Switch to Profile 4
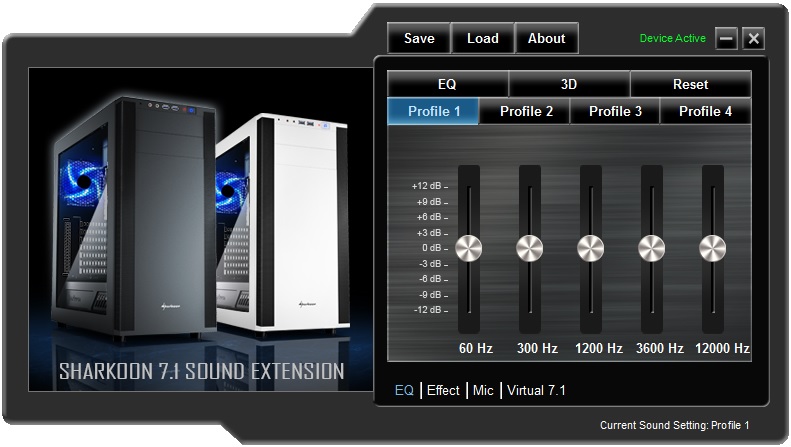 click(705, 111)
